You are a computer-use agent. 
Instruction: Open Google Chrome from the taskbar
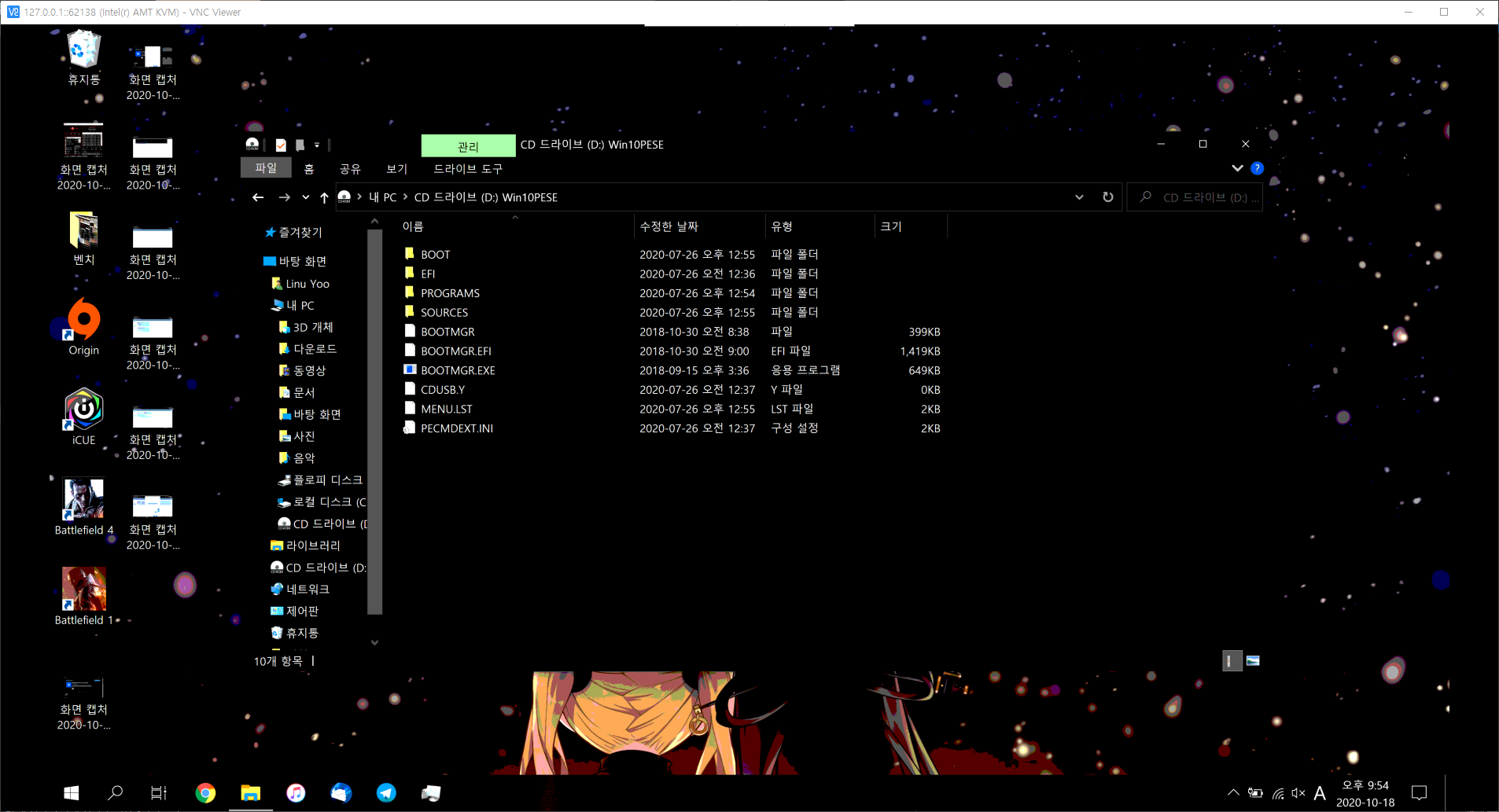click(x=205, y=792)
